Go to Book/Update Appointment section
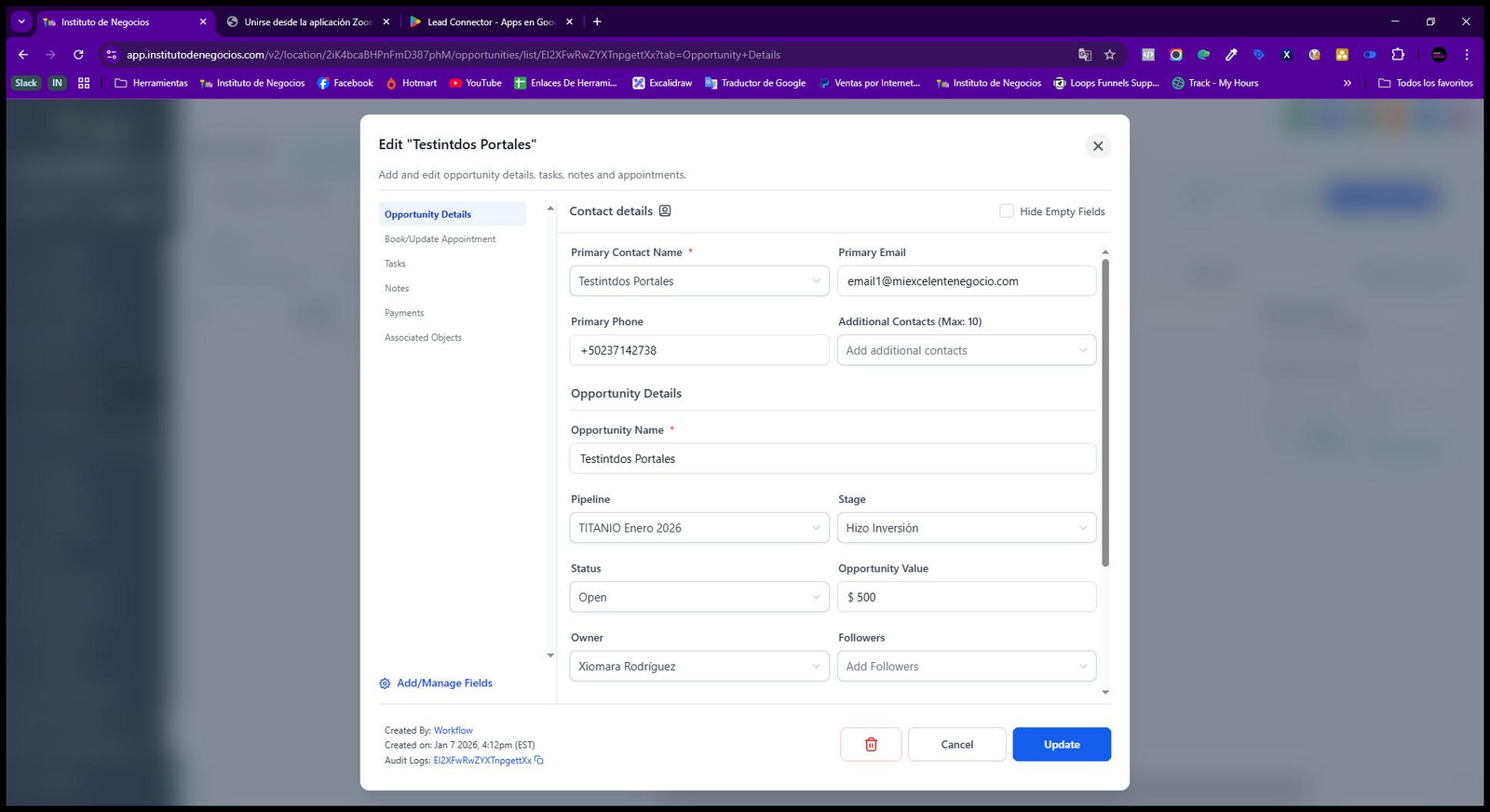 coord(440,239)
